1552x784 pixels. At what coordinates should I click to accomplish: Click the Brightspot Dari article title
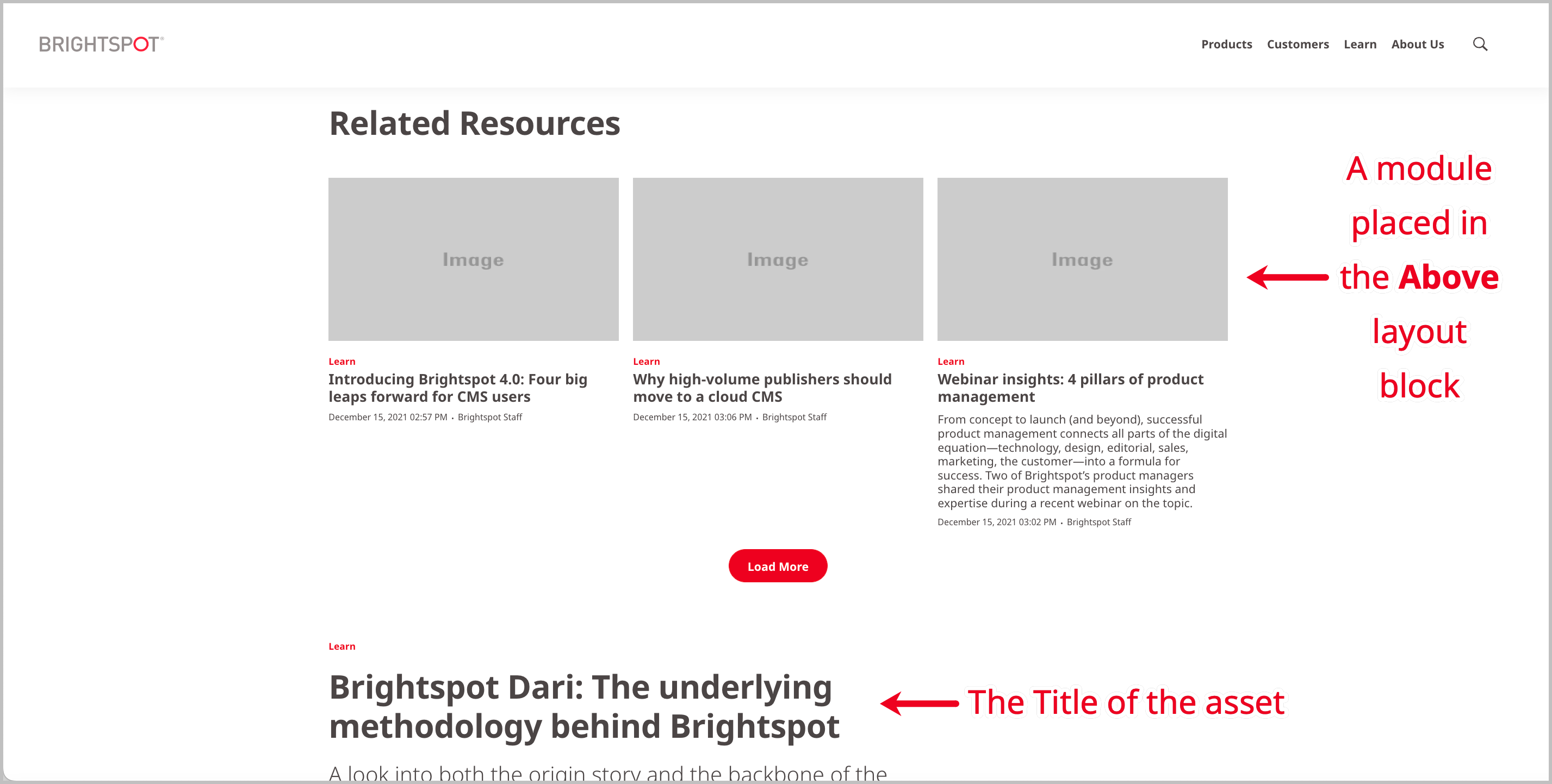pyautogui.click(x=584, y=706)
